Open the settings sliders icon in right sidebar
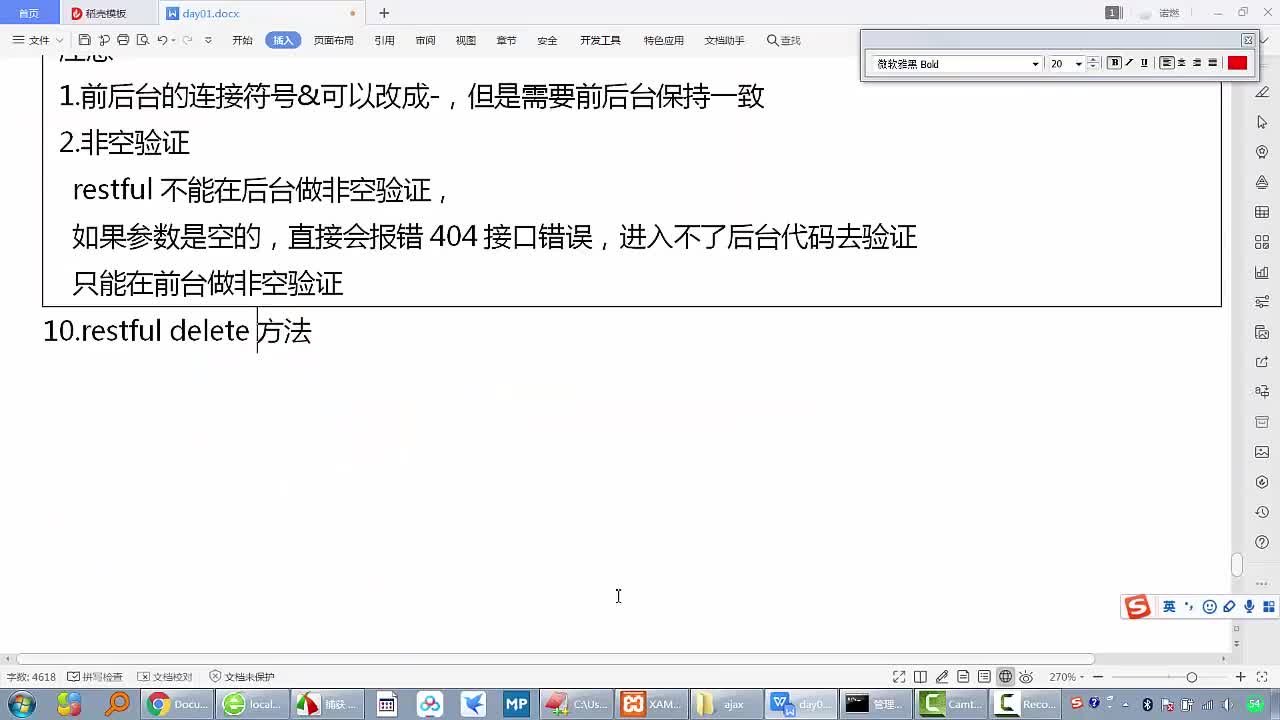The height and width of the screenshot is (720, 1280). pos(1262,302)
